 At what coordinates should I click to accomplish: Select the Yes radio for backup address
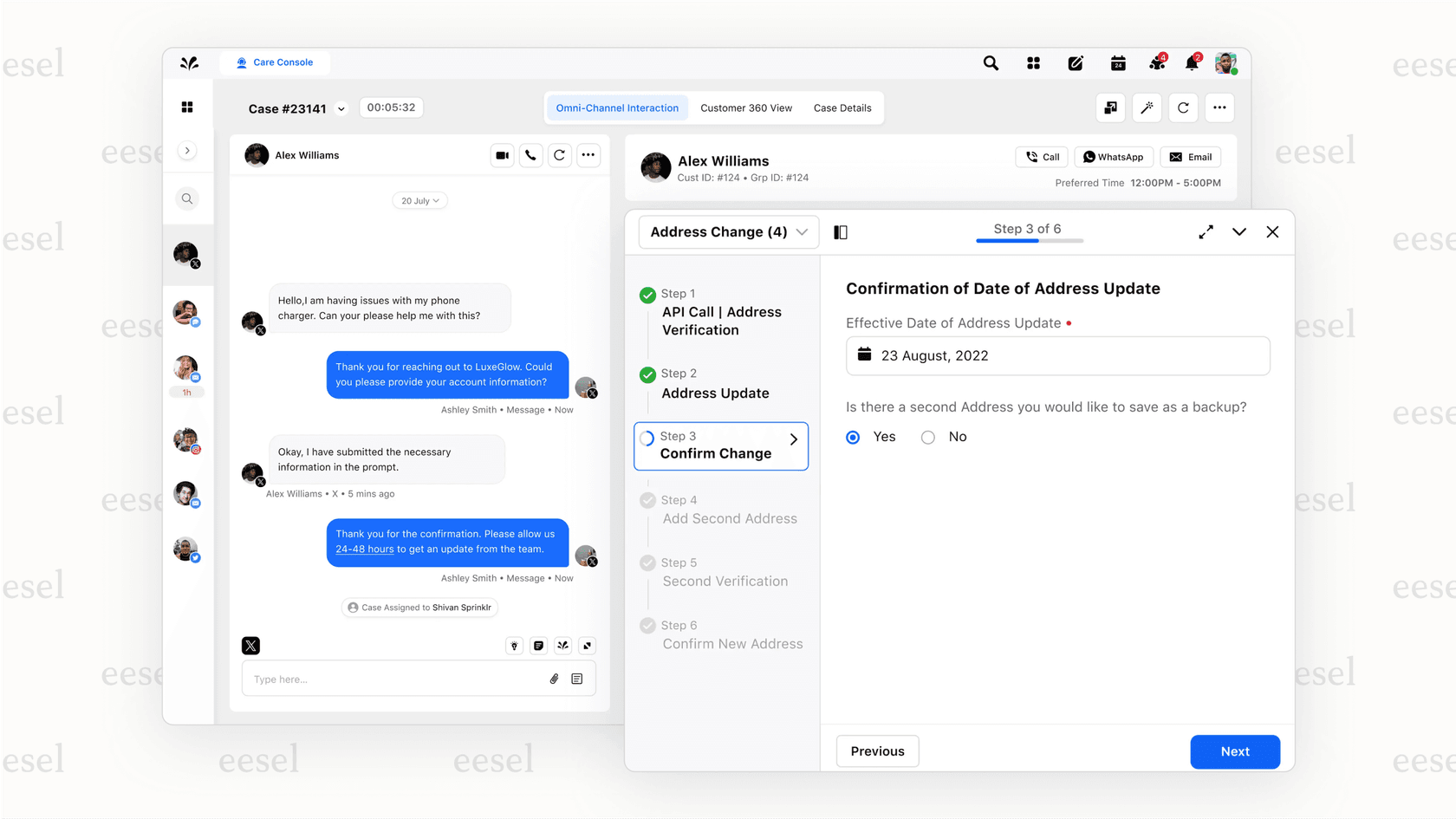(853, 437)
